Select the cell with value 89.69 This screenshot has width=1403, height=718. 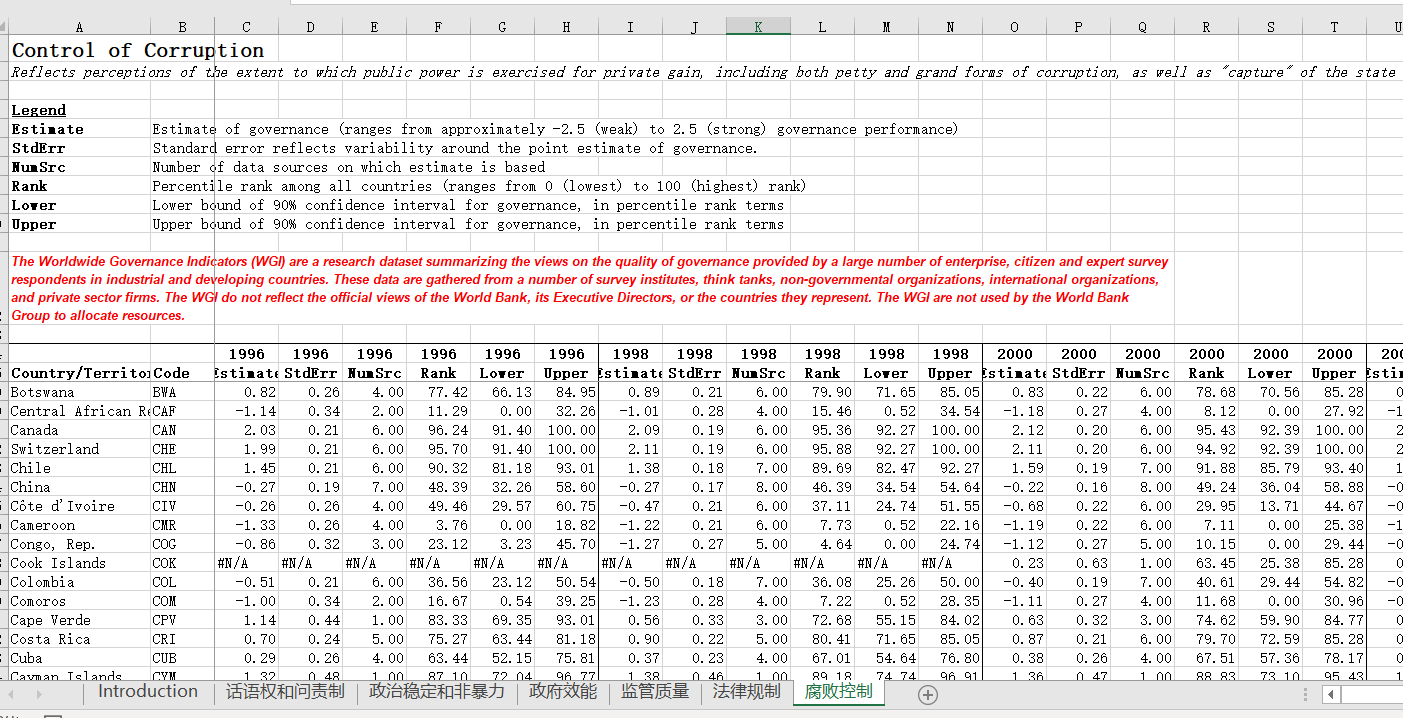tap(822, 468)
